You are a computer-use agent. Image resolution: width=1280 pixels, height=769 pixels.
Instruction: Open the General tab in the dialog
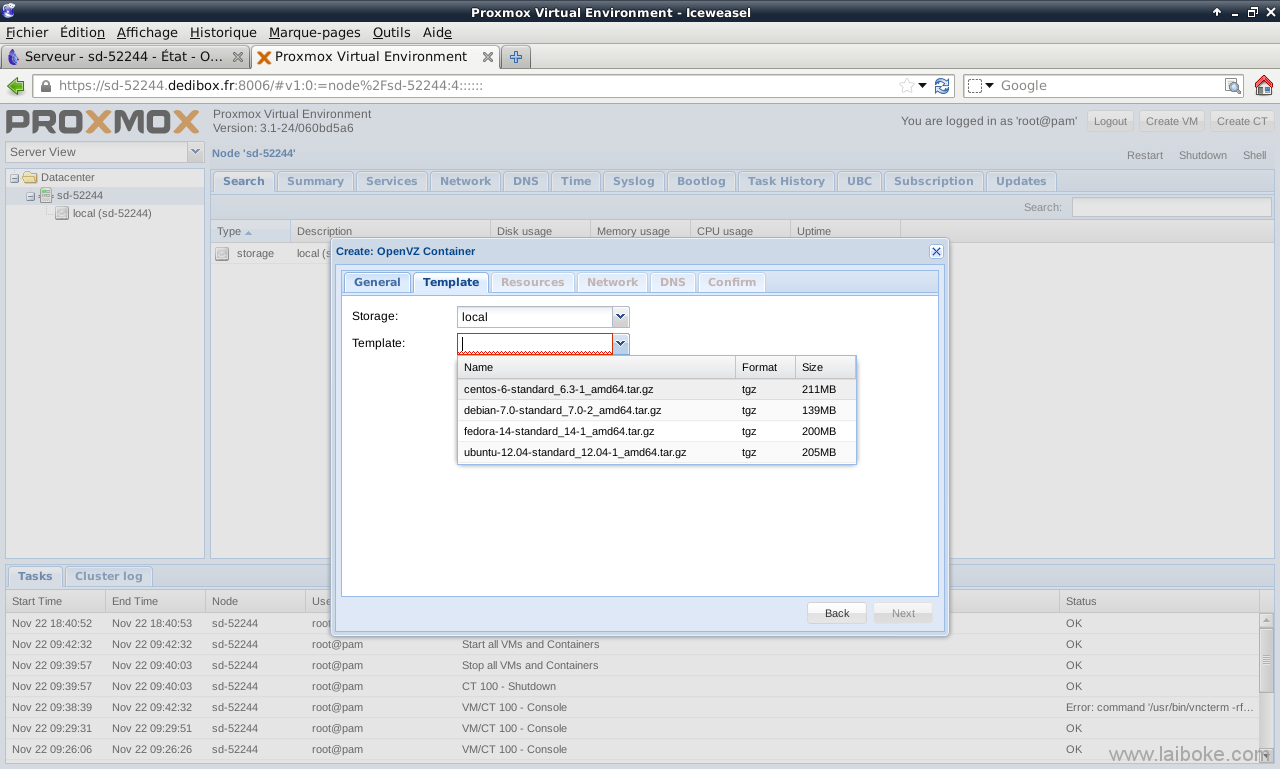coord(377,282)
